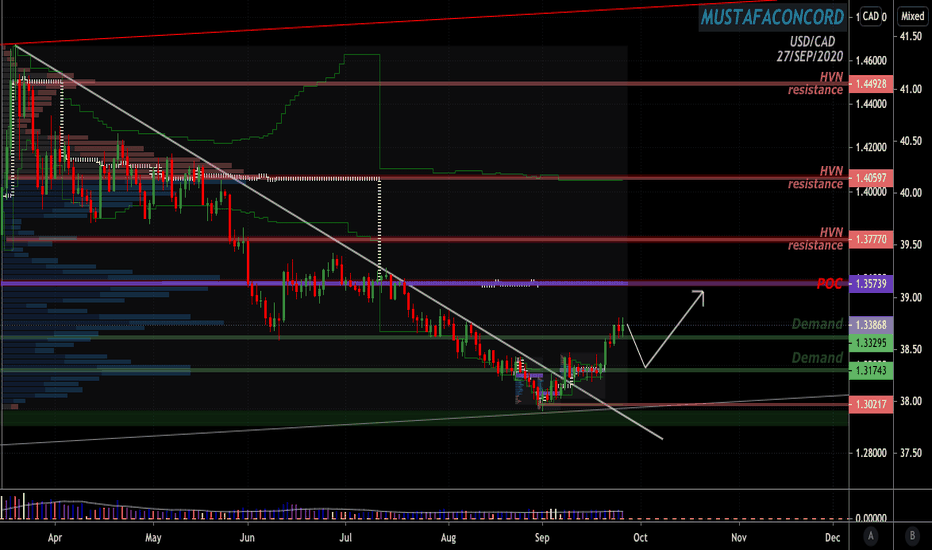
Task: Click the USD/CAD symbol text
Action: point(812,42)
